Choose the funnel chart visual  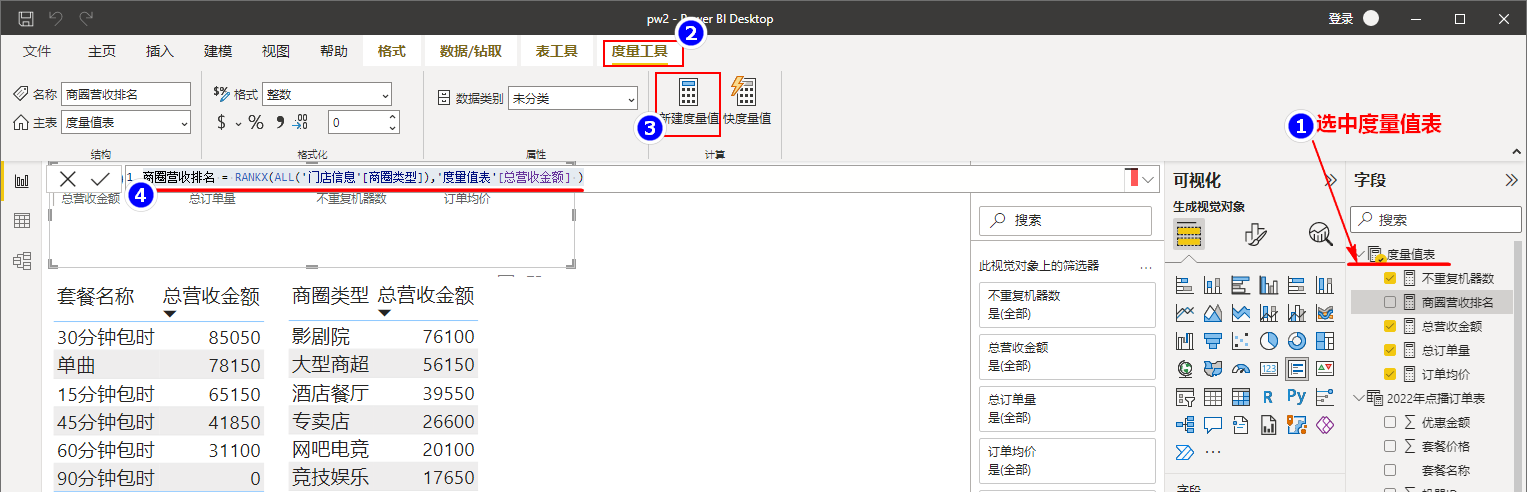[x=1213, y=341]
